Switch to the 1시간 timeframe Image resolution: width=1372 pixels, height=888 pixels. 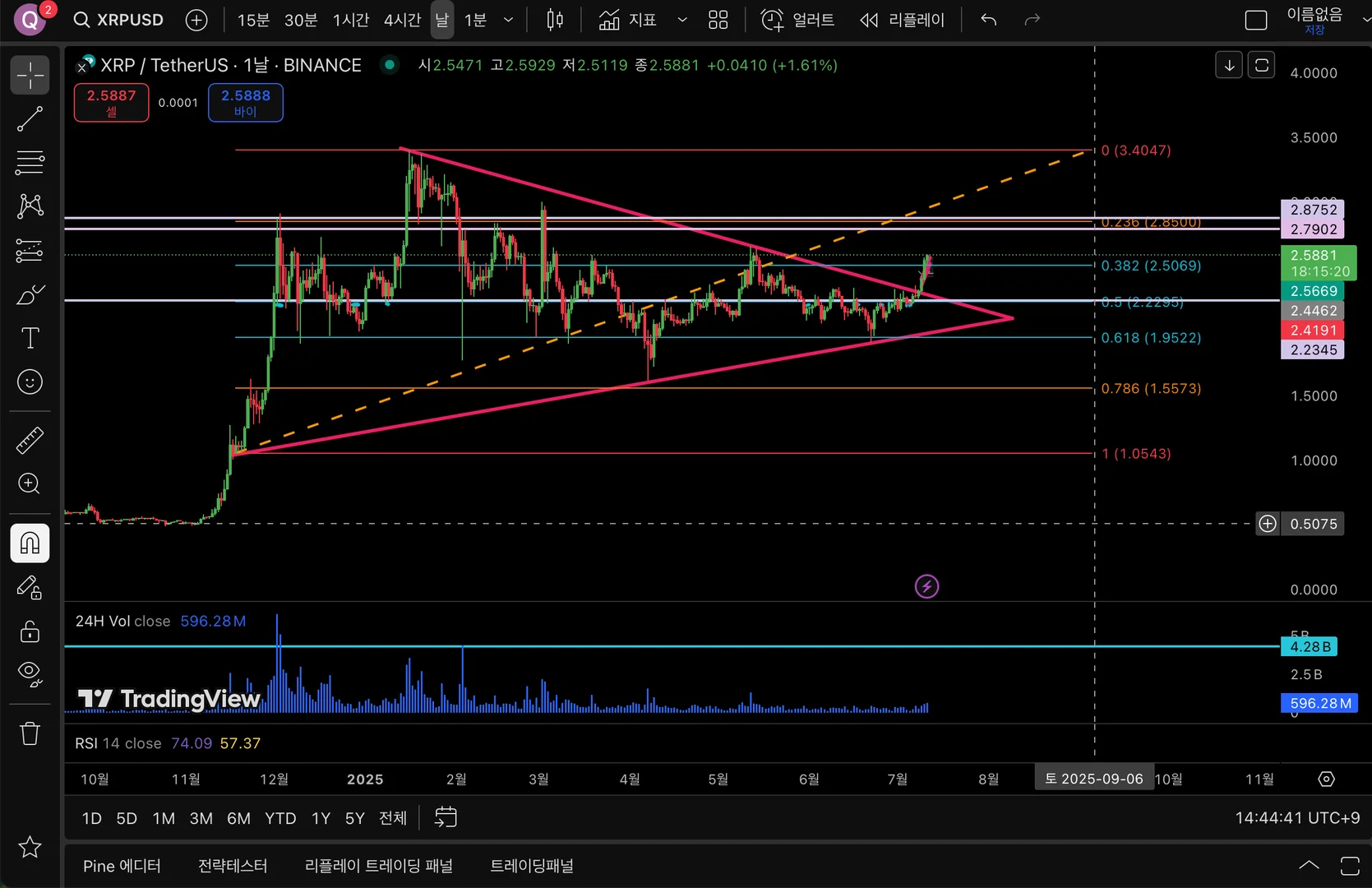click(351, 20)
